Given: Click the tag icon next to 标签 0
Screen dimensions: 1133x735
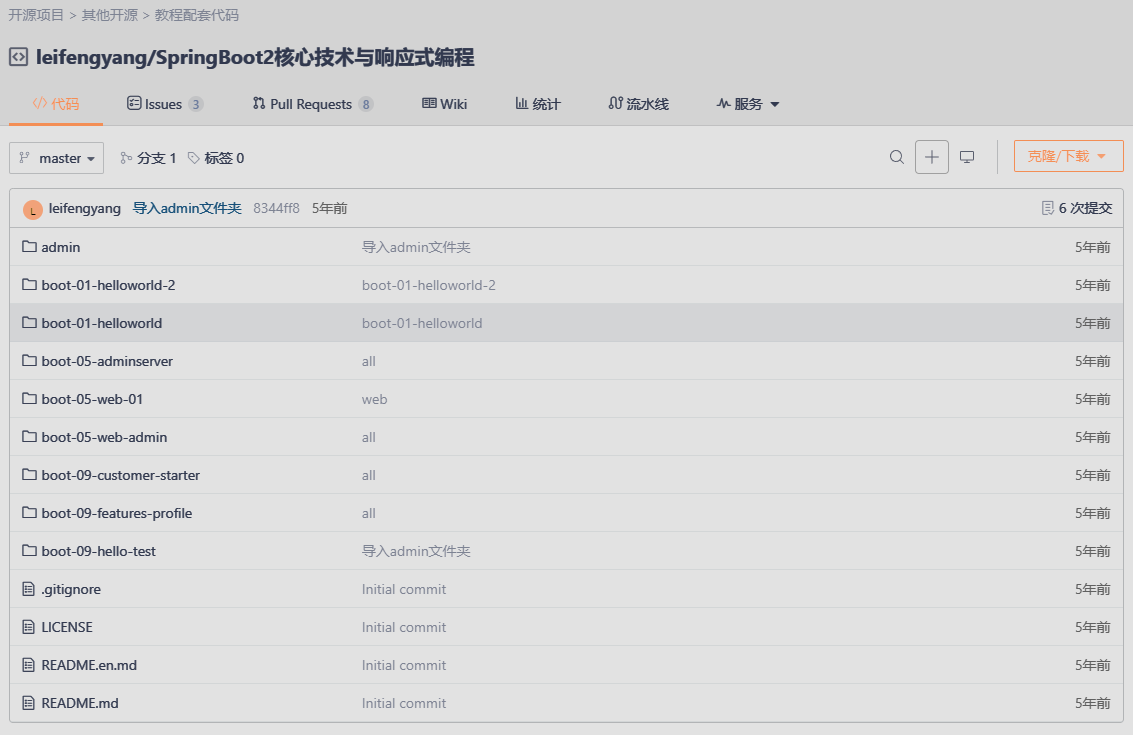Looking at the screenshot, I should tap(194, 158).
